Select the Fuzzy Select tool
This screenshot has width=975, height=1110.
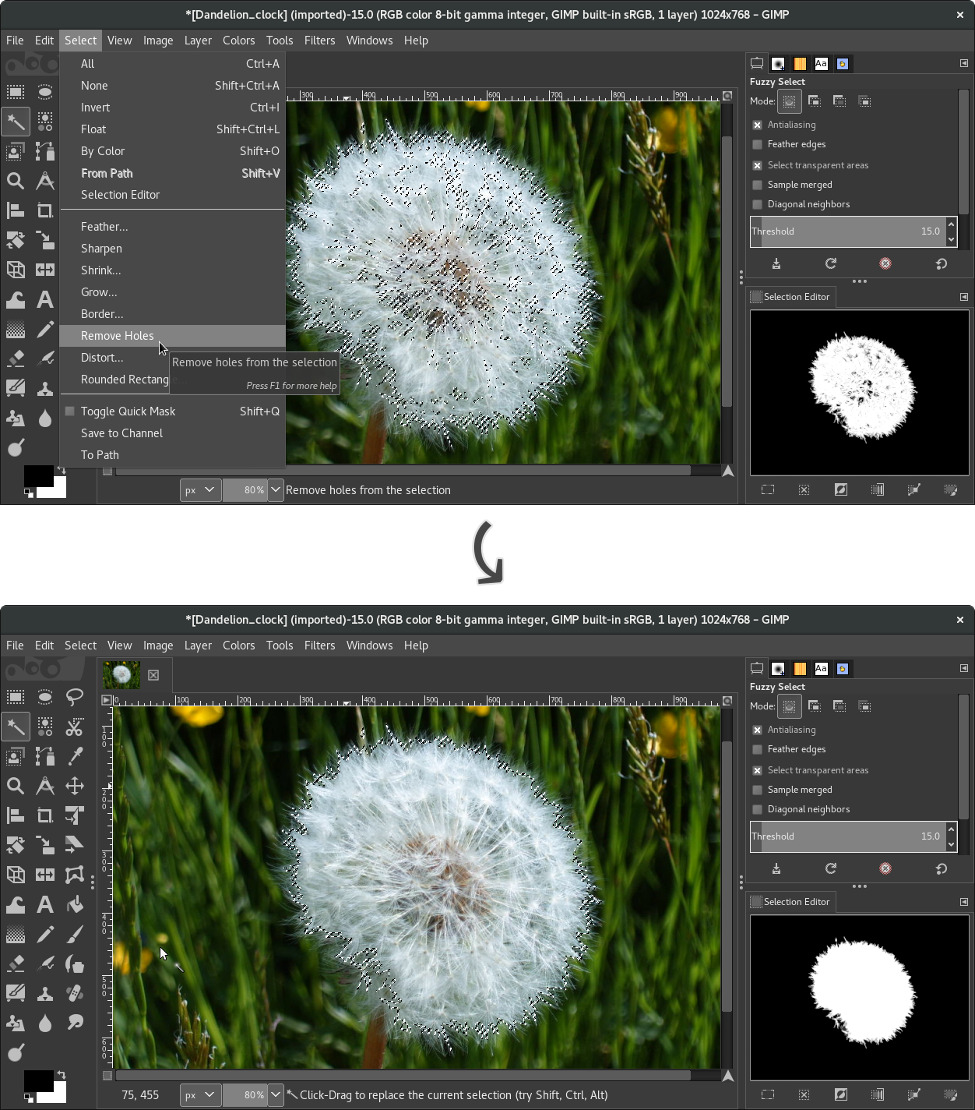coord(15,727)
